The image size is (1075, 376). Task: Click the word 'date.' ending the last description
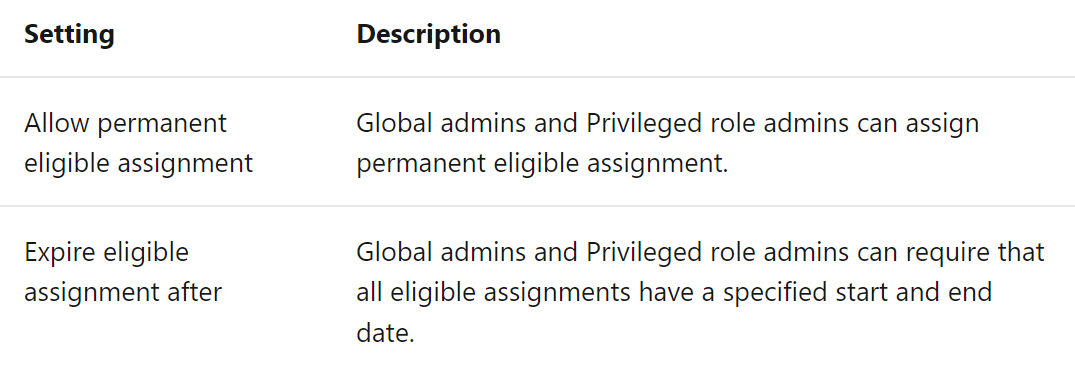(x=386, y=333)
